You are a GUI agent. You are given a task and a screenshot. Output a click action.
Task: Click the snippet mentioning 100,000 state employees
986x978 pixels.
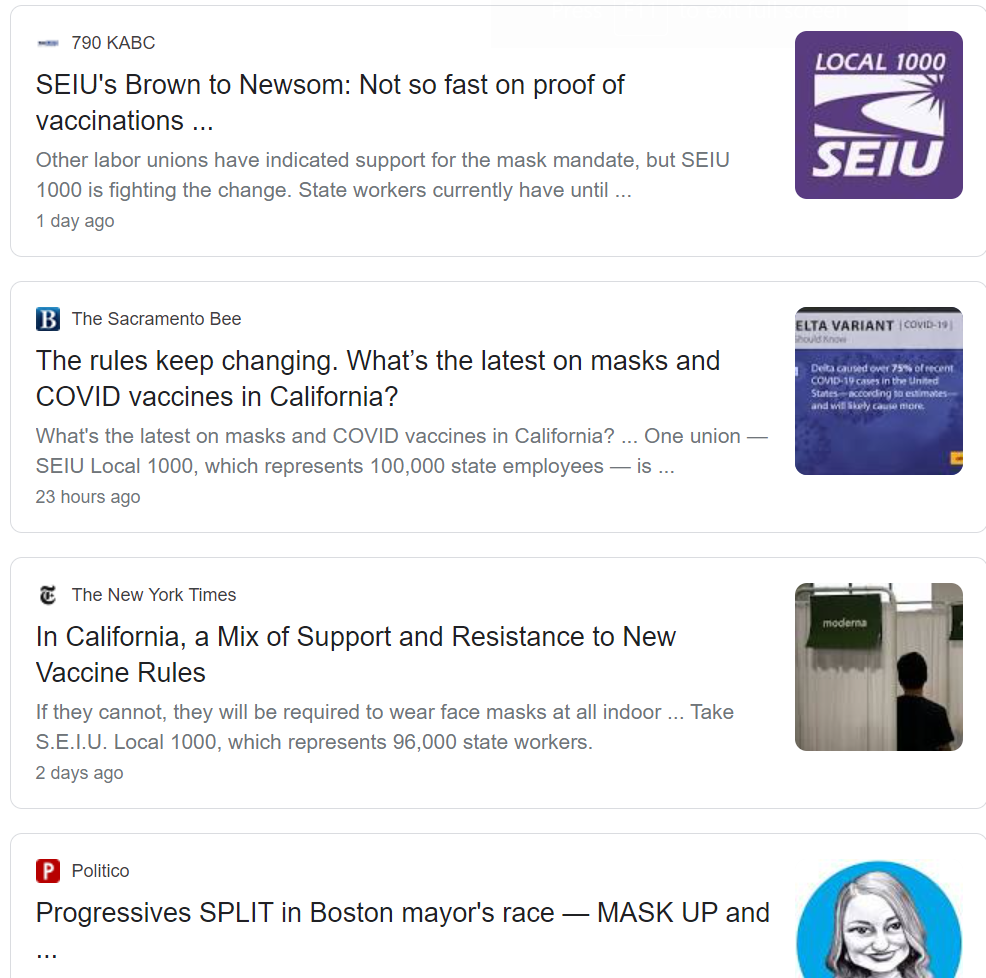[402, 451]
